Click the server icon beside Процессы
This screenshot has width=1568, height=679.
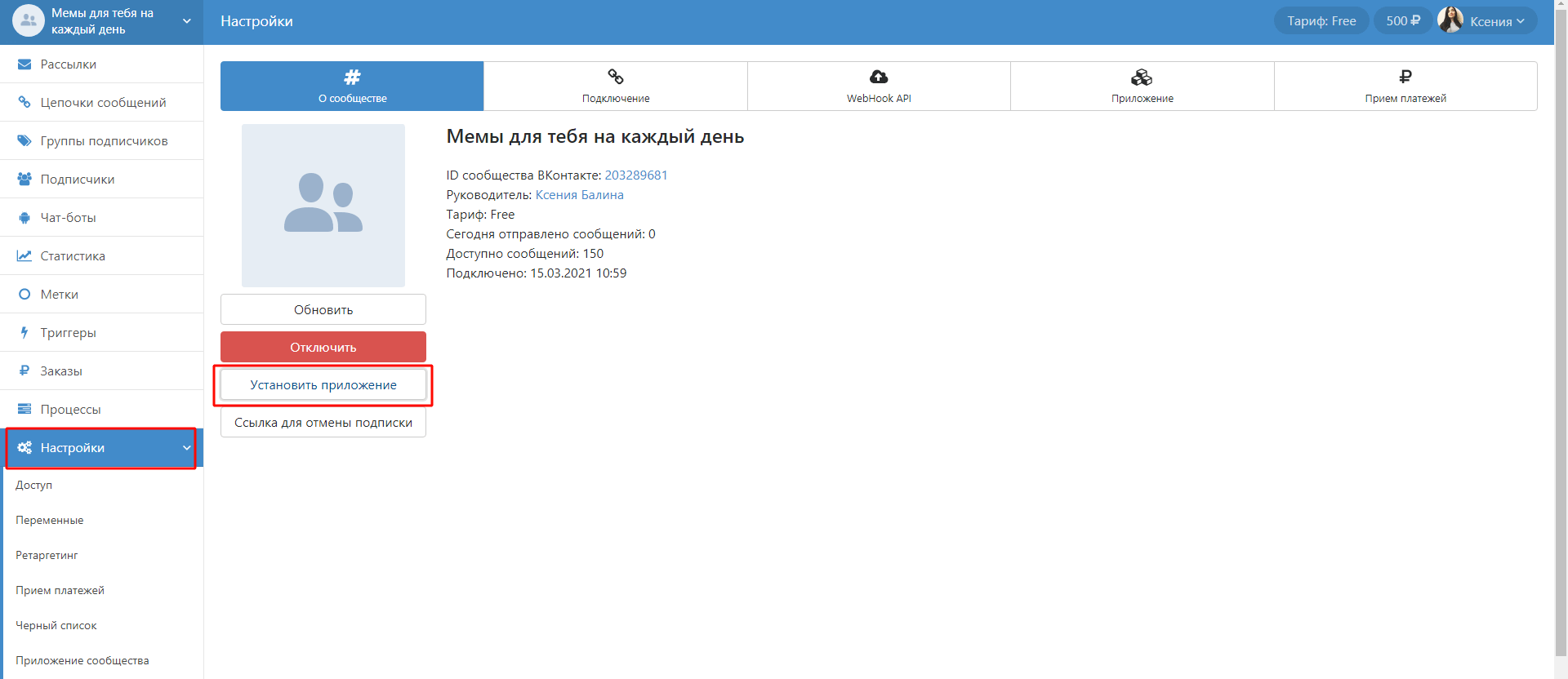coord(24,410)
